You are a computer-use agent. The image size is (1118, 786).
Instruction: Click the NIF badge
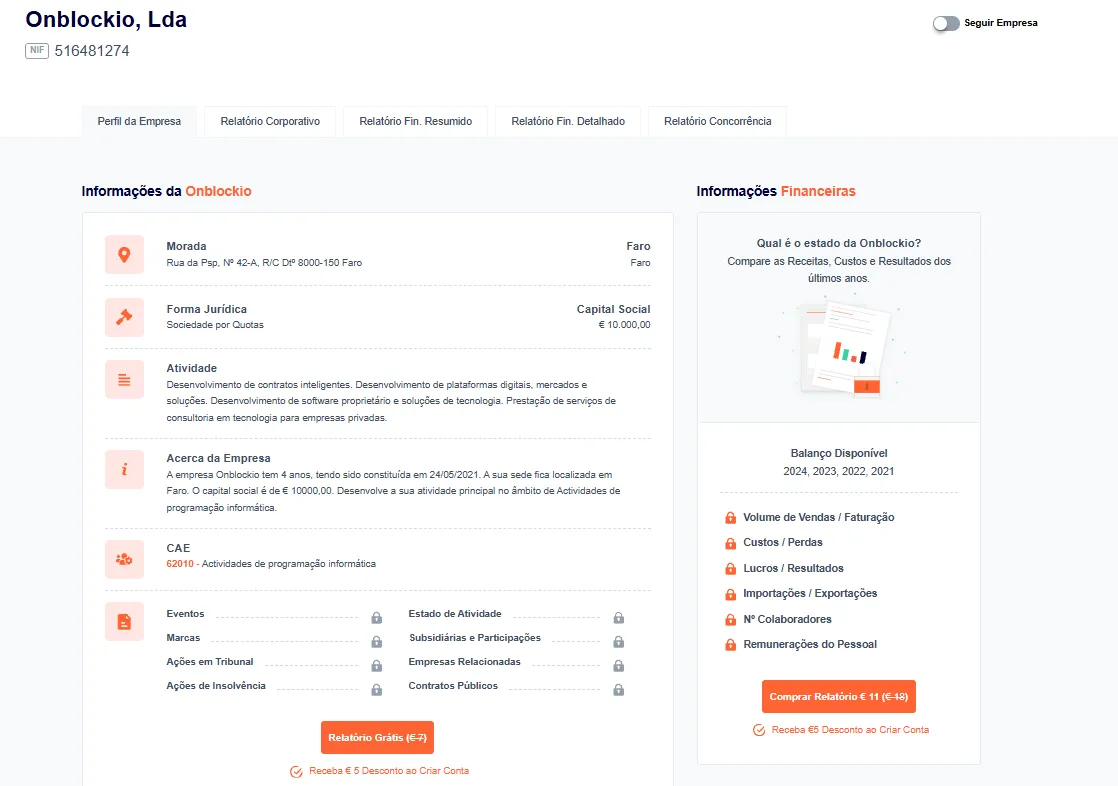[37, 51]
